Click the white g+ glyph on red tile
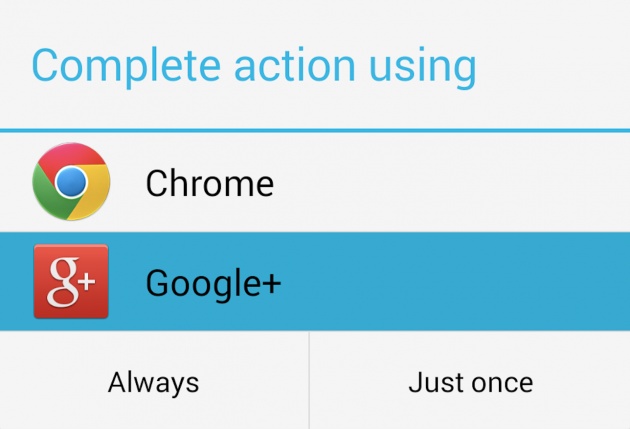This screenshot has height=429, width=630. click(72, 282)
